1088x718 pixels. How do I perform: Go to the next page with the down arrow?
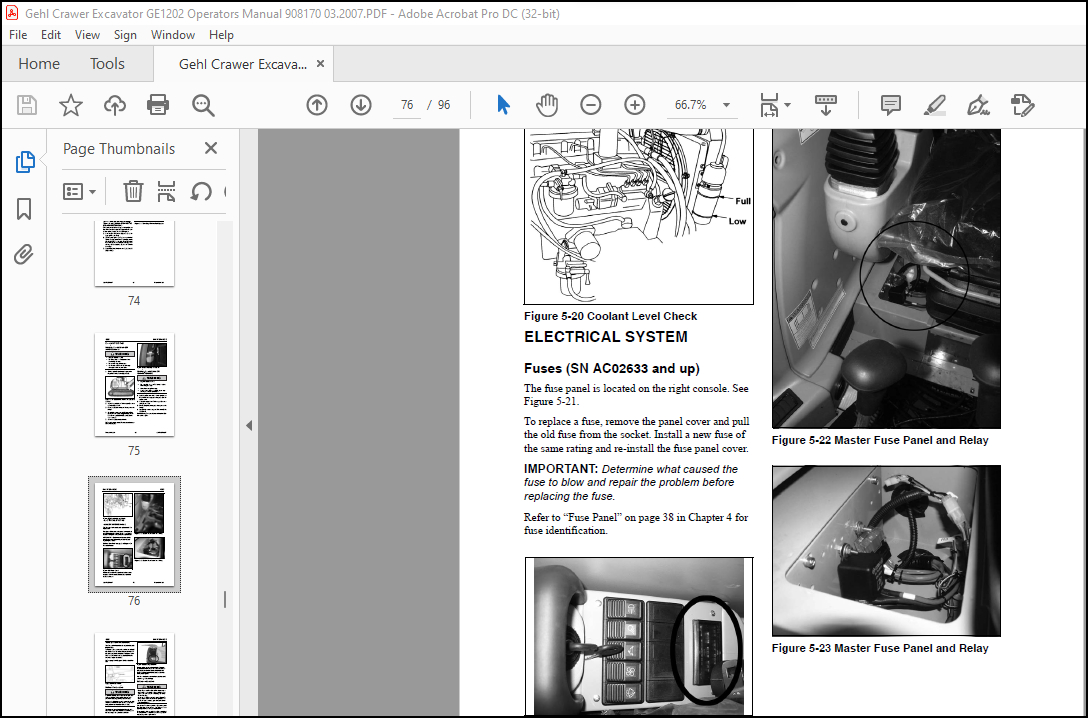(x=361, y=105)
